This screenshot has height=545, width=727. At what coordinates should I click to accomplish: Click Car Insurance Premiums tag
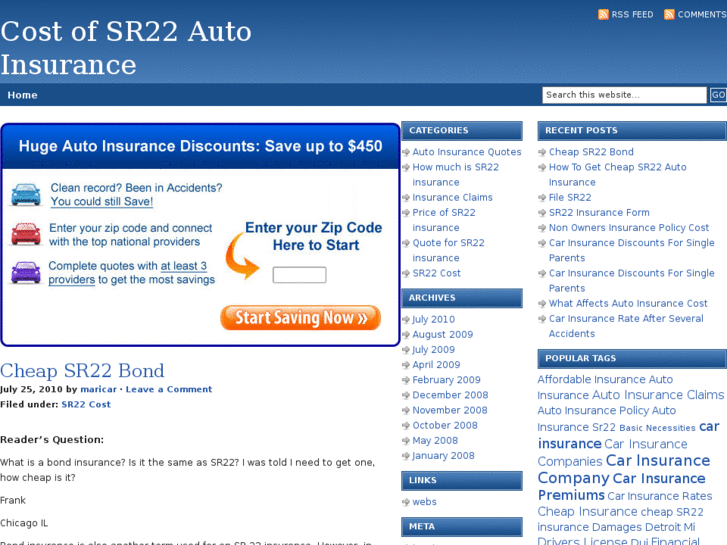click(621, 487)
